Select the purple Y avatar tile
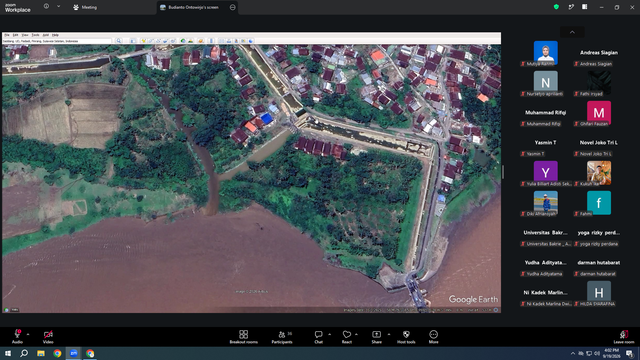This screenshot has width=640, height=360. point(545,173)
